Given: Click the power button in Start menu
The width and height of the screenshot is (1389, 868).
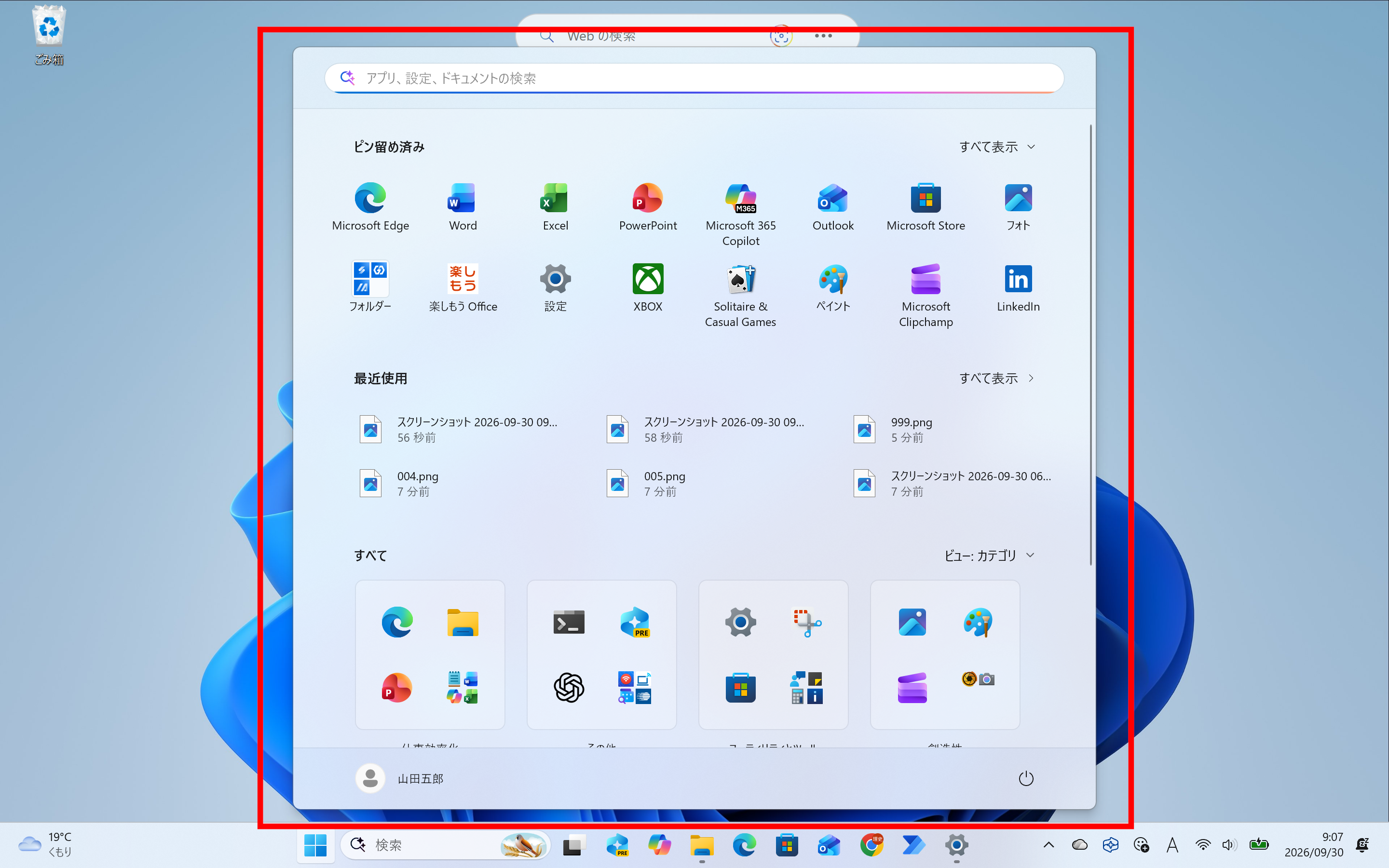Looking at the screenshot, I should coord(1026,778).
